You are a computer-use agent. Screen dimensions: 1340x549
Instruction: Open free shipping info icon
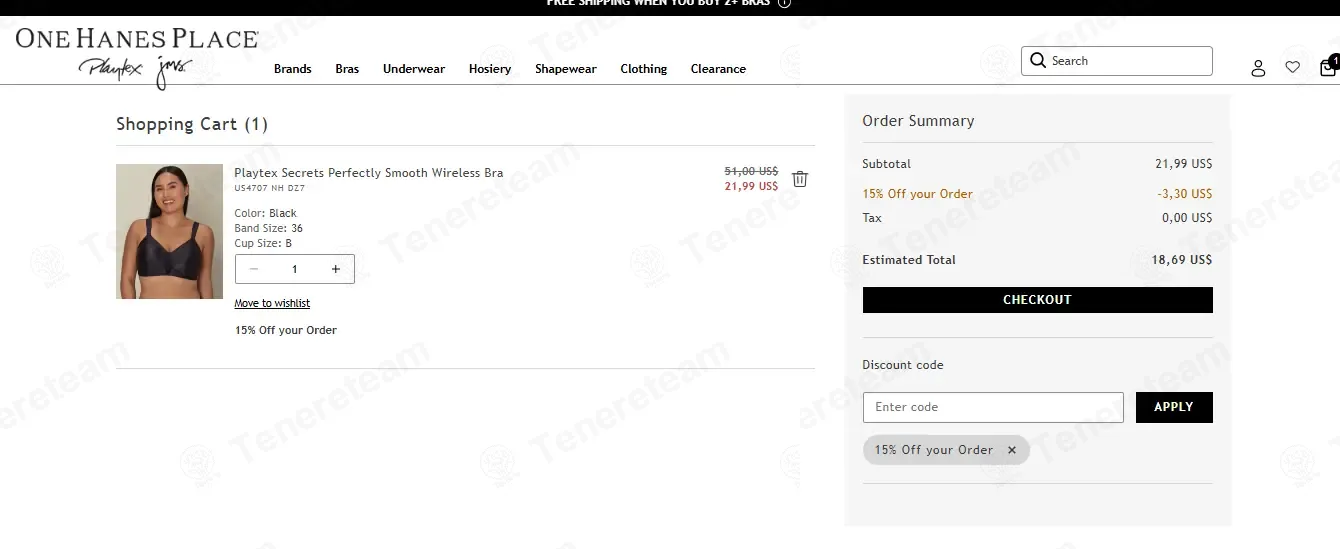(x=784, y=3)
